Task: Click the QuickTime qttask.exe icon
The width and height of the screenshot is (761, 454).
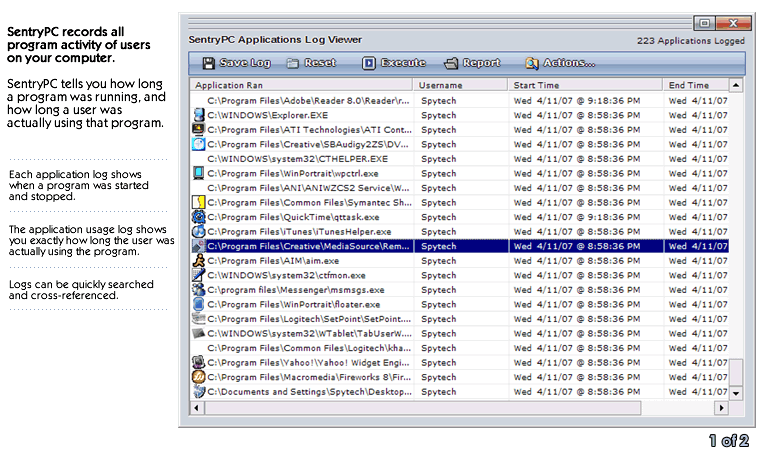Action: click(199, 217)
